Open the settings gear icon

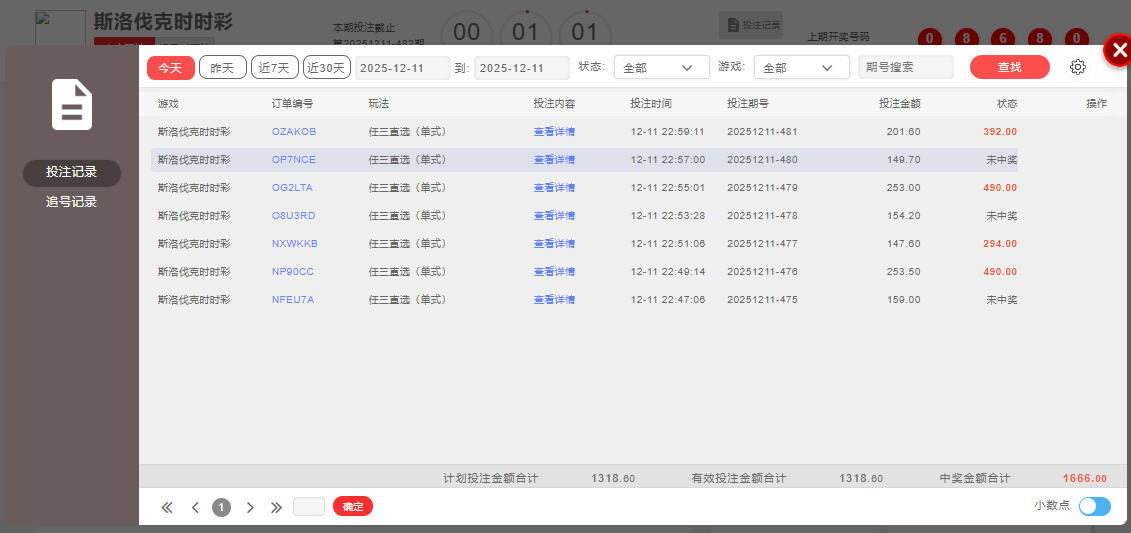tap(1077, 67)
